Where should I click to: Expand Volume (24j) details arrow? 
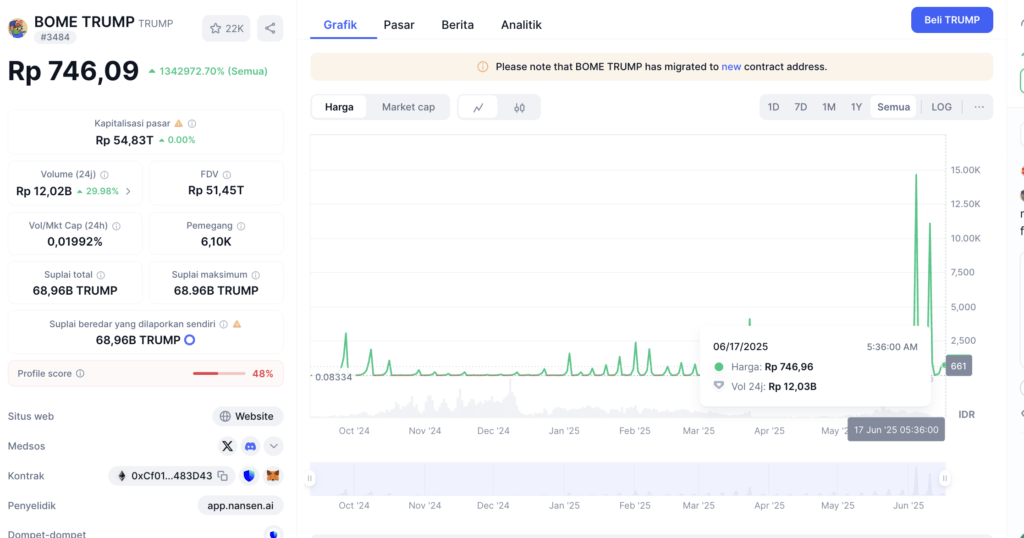point(128,191)
